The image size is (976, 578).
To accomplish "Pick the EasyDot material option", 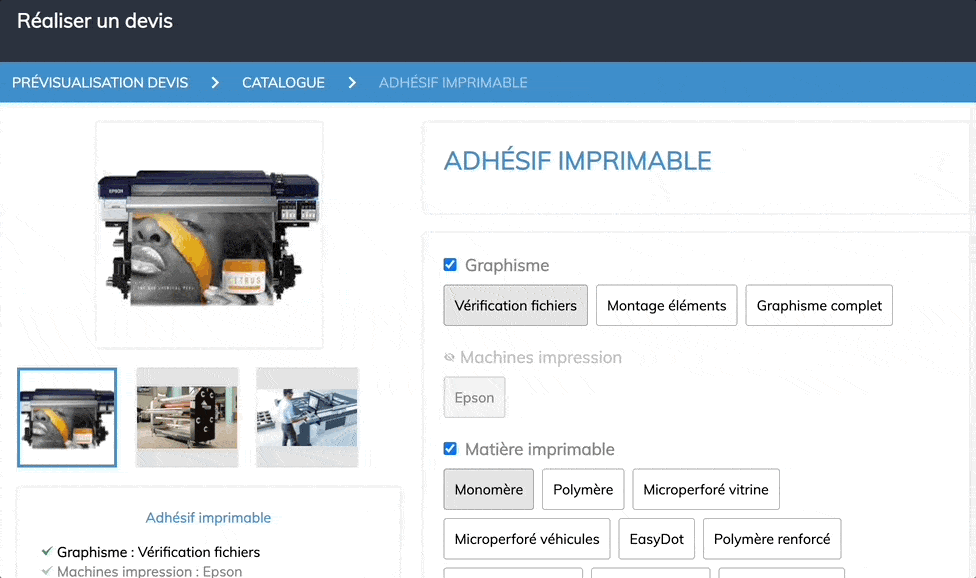I will click(x=656, y=539).
